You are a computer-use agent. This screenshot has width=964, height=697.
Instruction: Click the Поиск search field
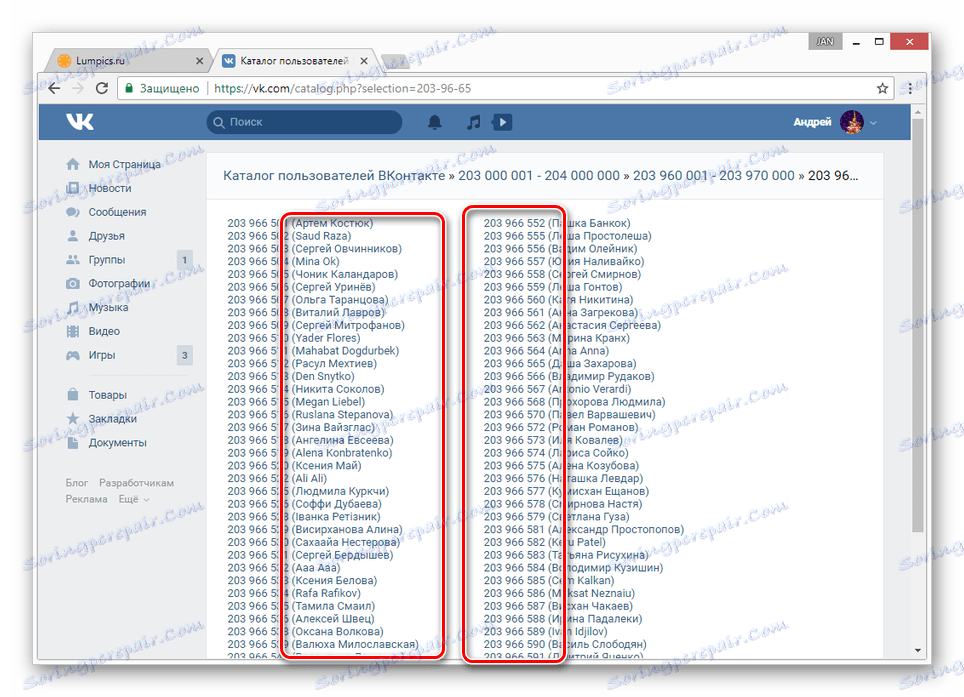pyautogui.click(x=304, y=122)
